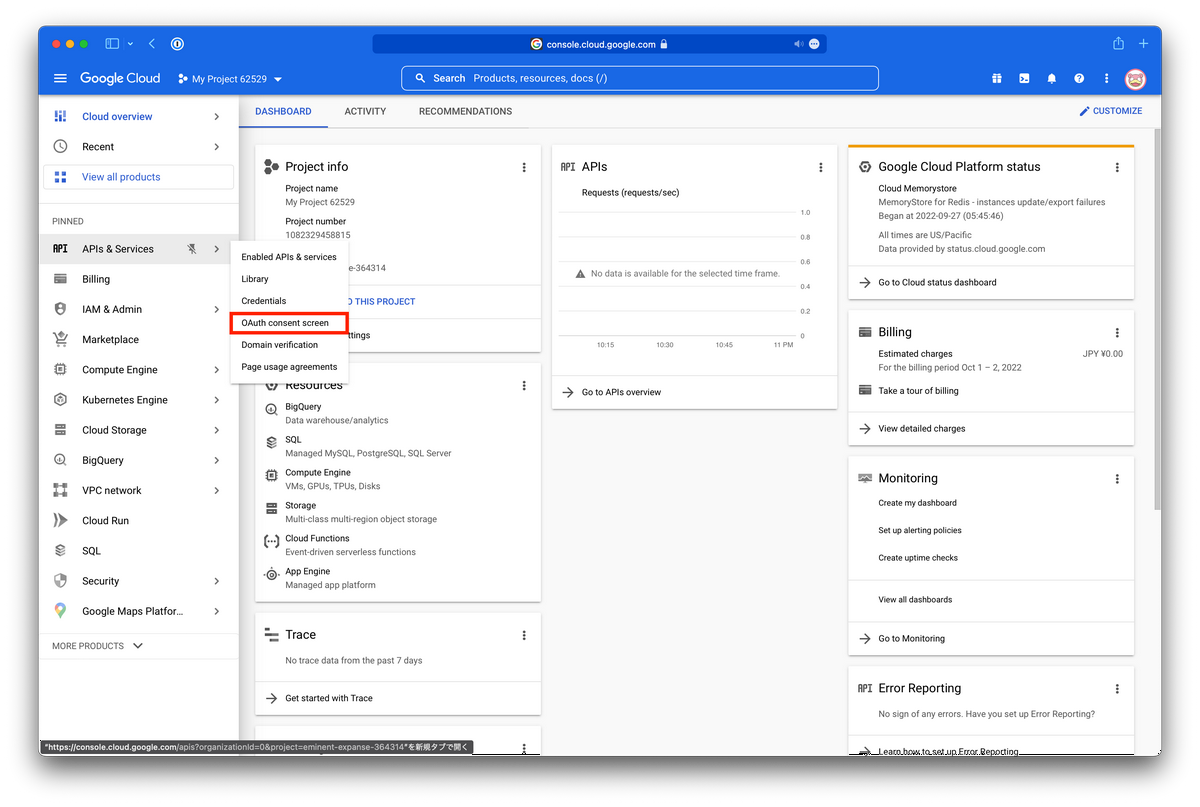
Task: Switch to the ACTIVITY tab
Action: tap(365, 111)
